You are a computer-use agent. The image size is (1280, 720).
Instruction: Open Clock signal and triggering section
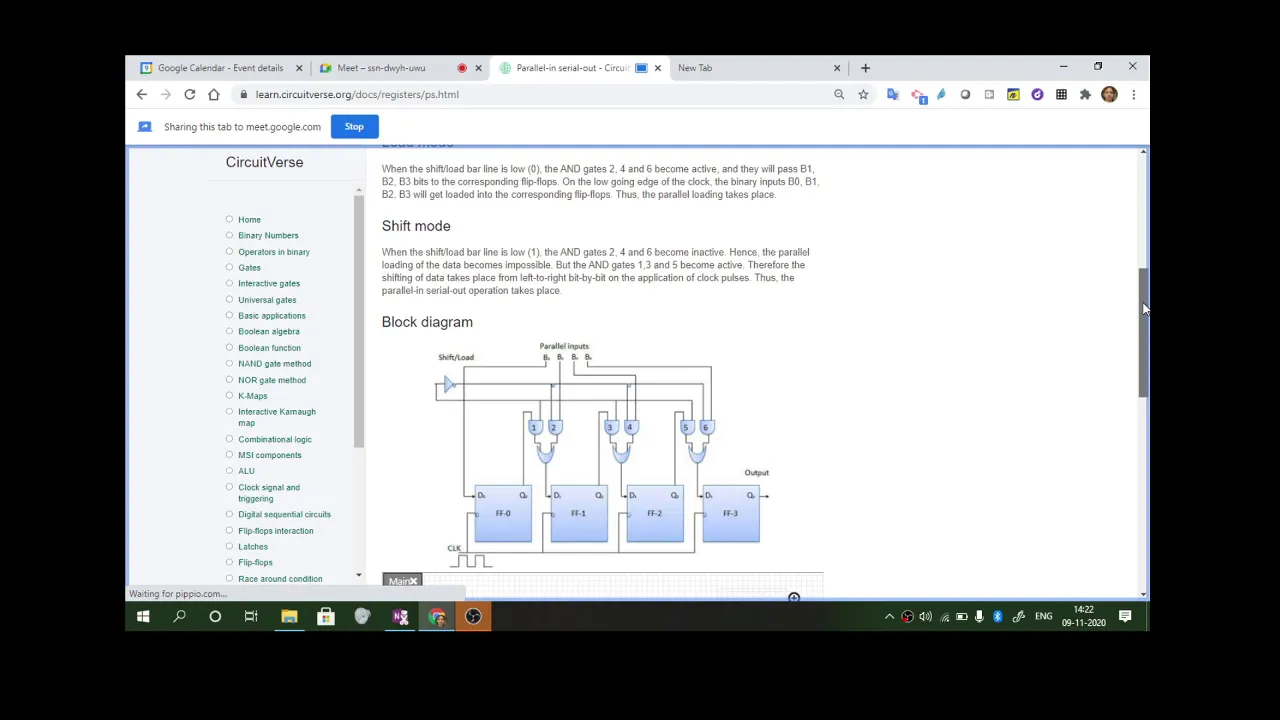(x=269, y=493)
